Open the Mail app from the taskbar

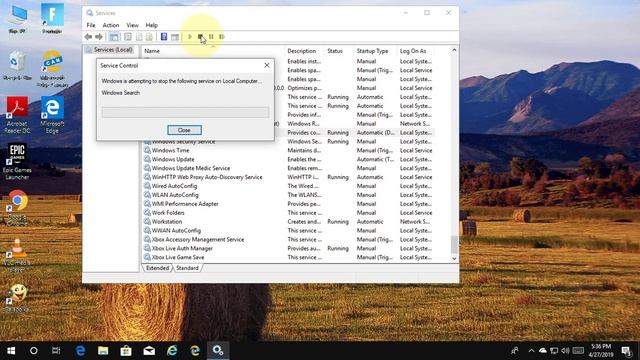click(x=149, y=351)
